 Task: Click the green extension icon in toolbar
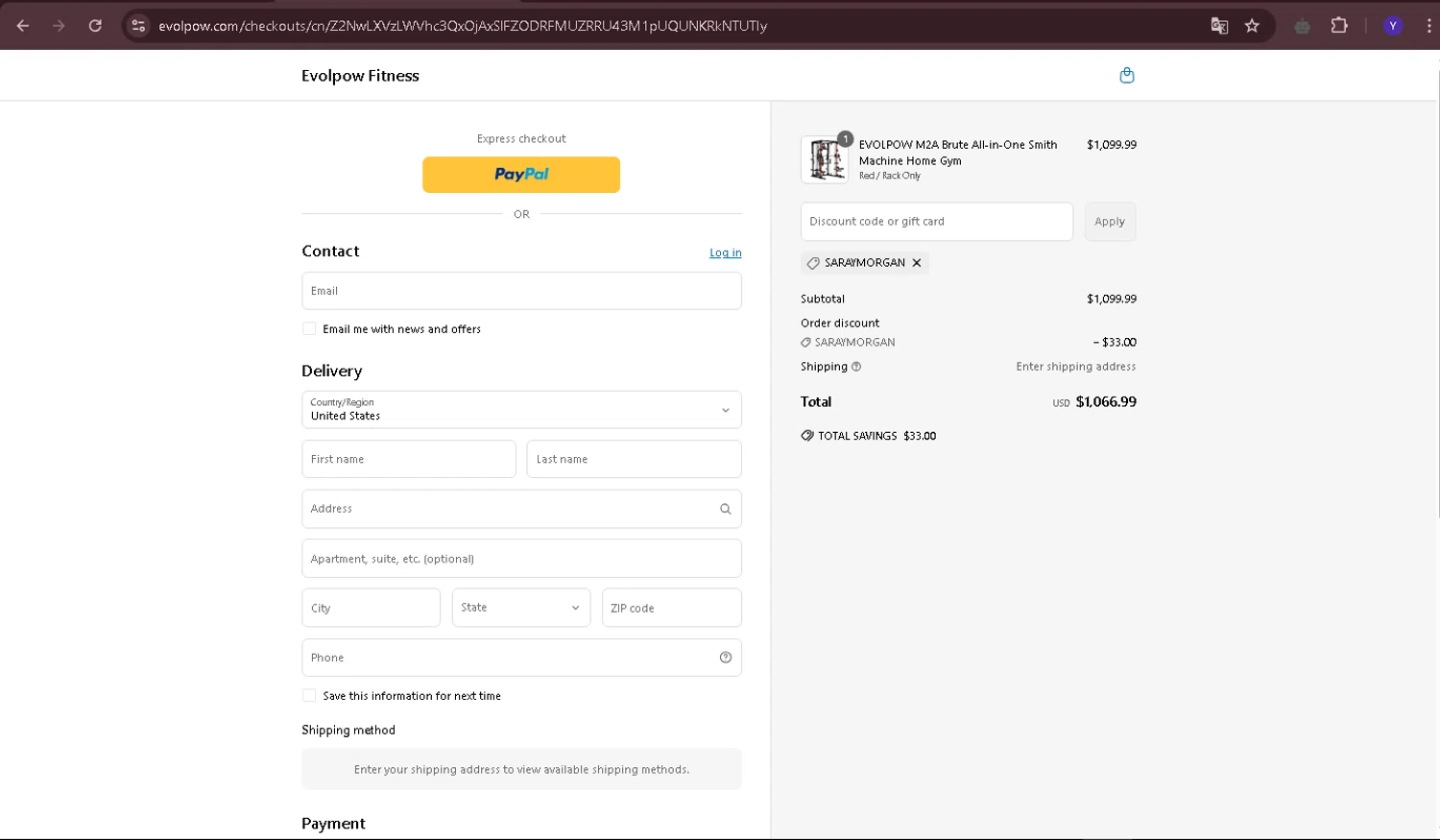1302,26
